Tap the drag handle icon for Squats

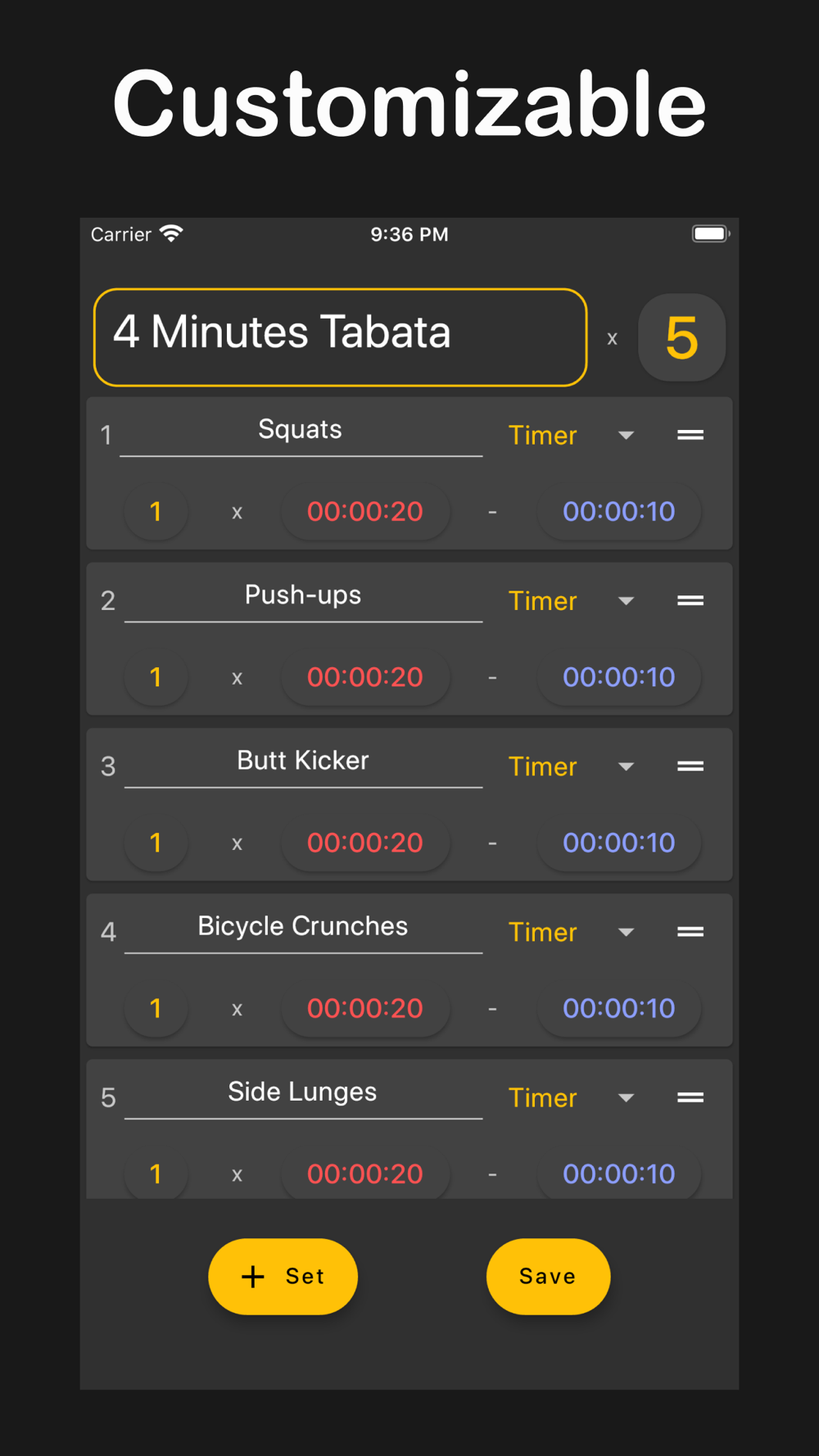(690, 435)
